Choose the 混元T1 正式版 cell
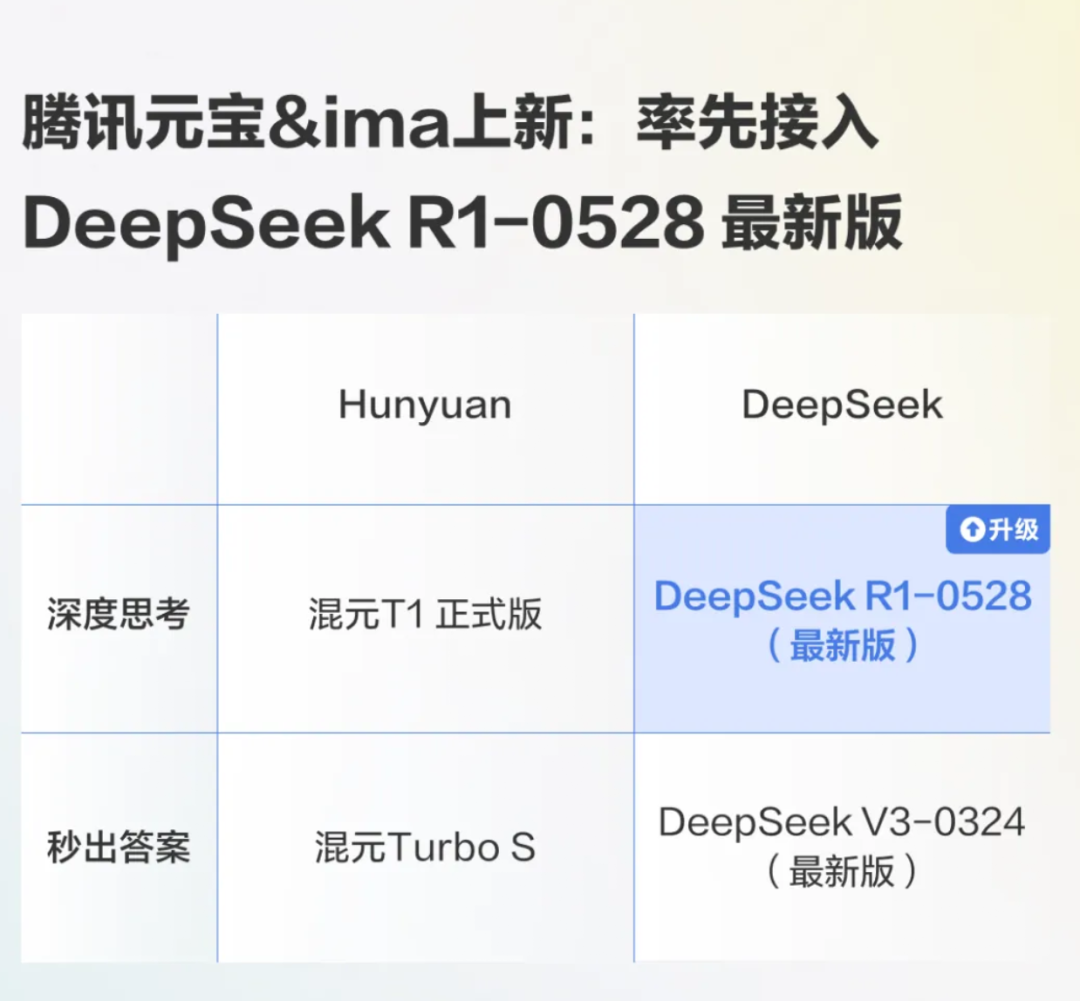 (x=425, y=615)
